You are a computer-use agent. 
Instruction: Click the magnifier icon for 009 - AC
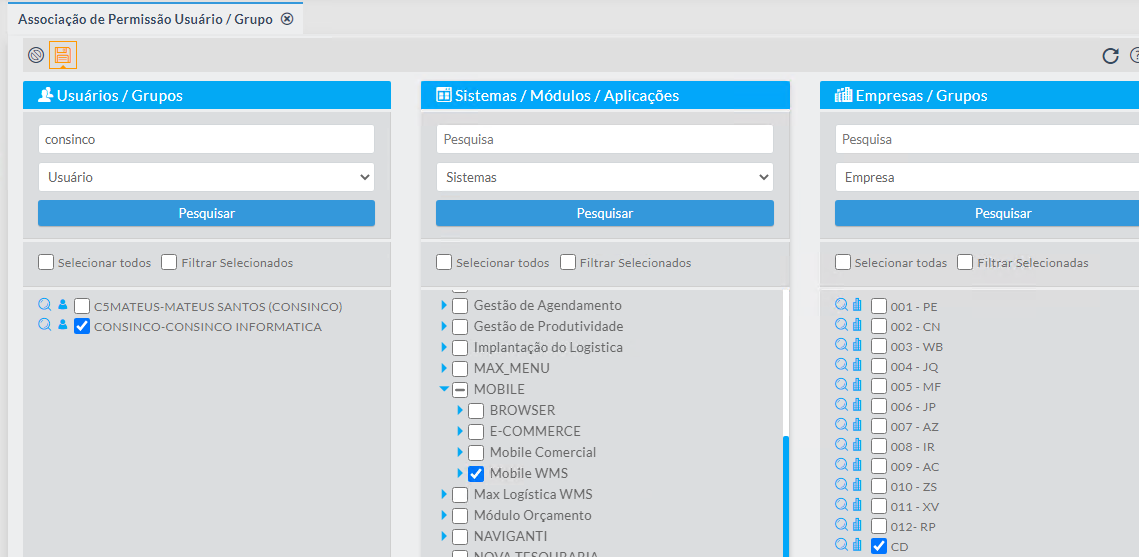click(842, 465)
